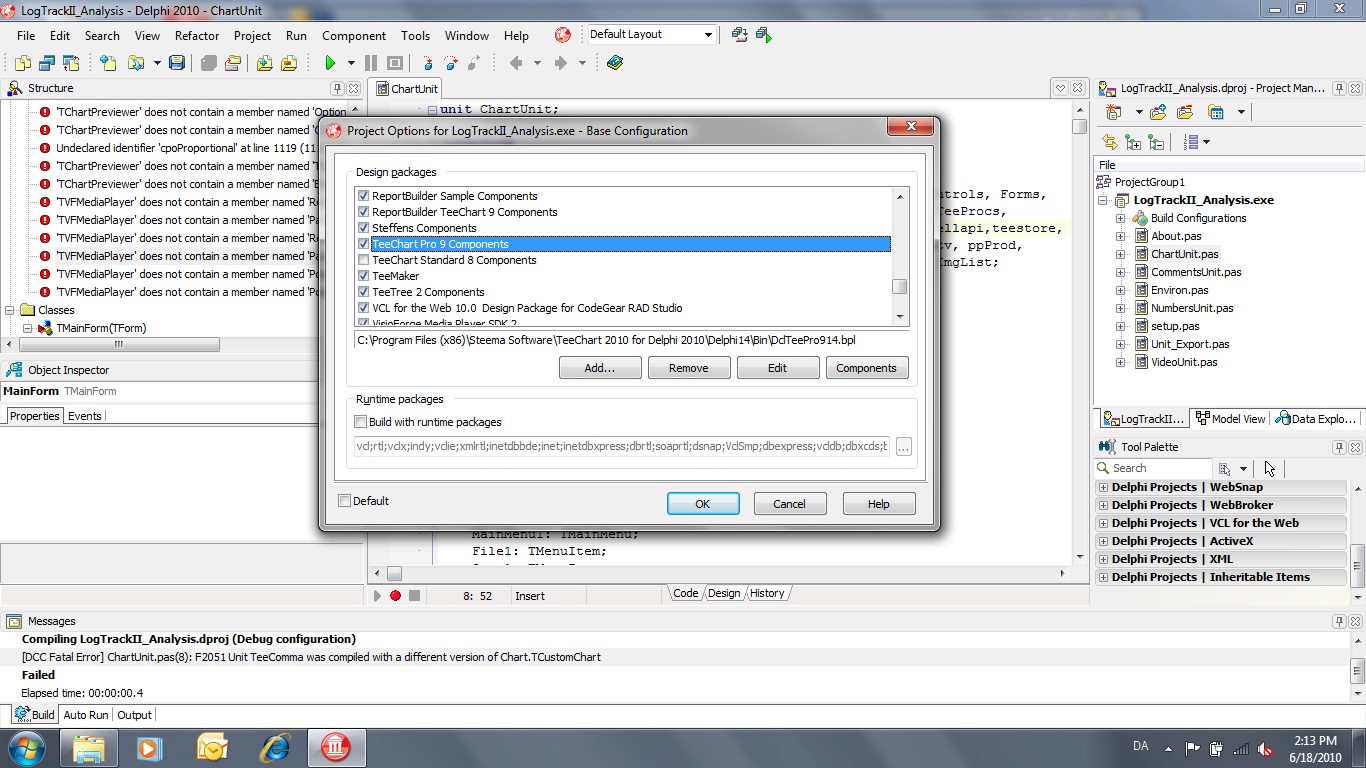Click the Trace Into debug icon

click(427, 63)
